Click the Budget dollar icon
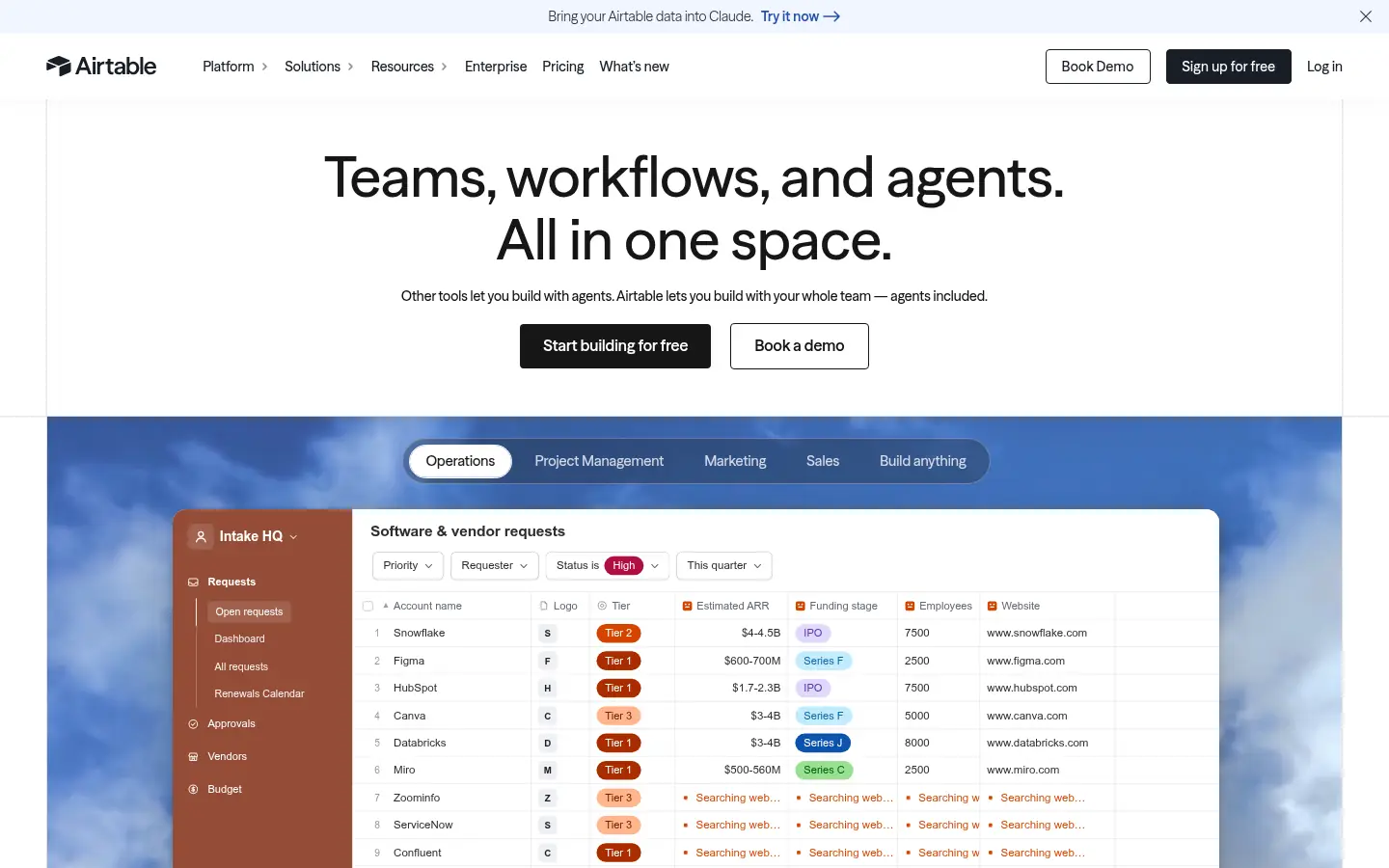1389x868 pixels. (193, 790)
